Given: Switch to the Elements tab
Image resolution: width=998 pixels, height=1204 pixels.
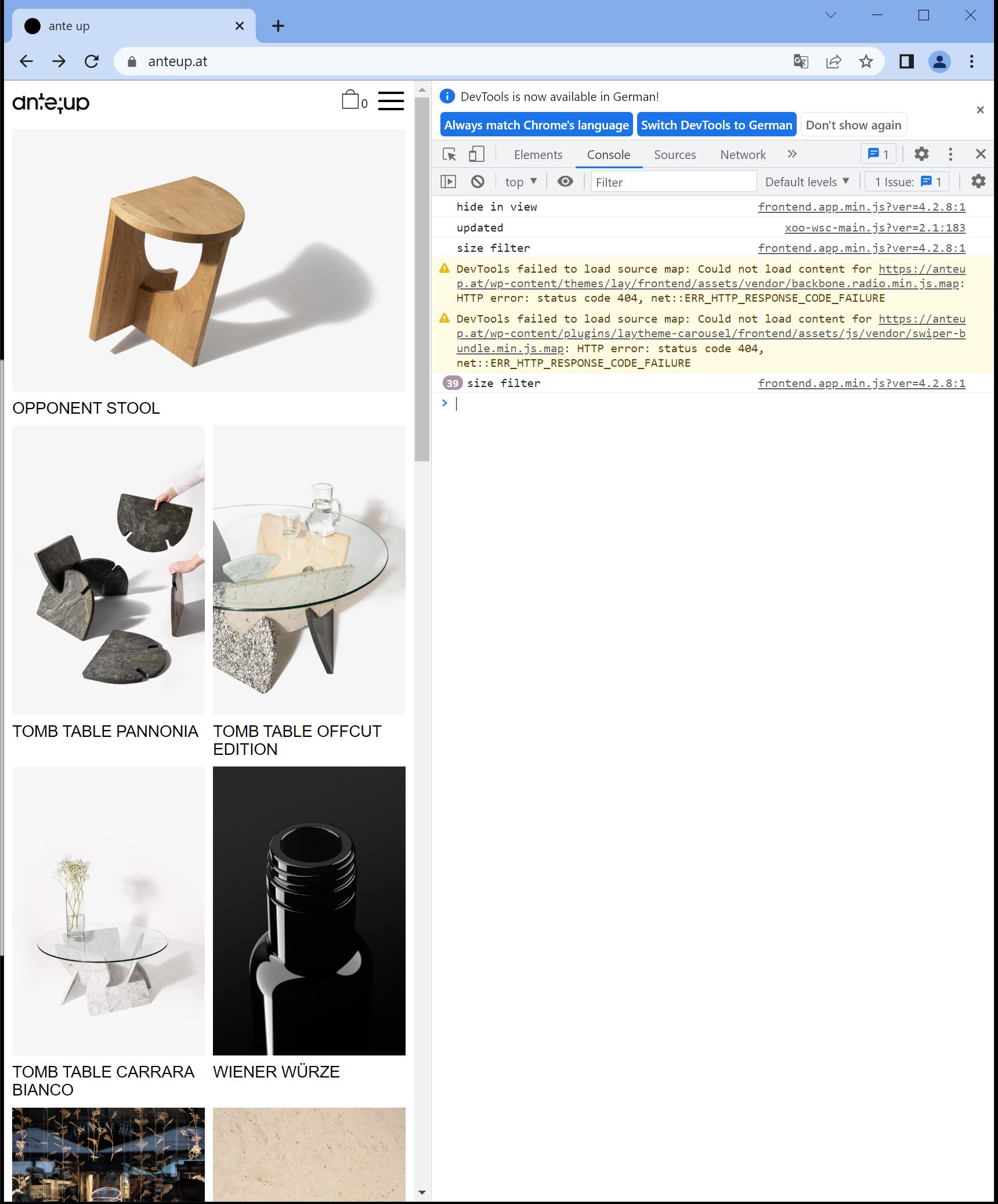Looking at the screenshot, I should 538,154.
